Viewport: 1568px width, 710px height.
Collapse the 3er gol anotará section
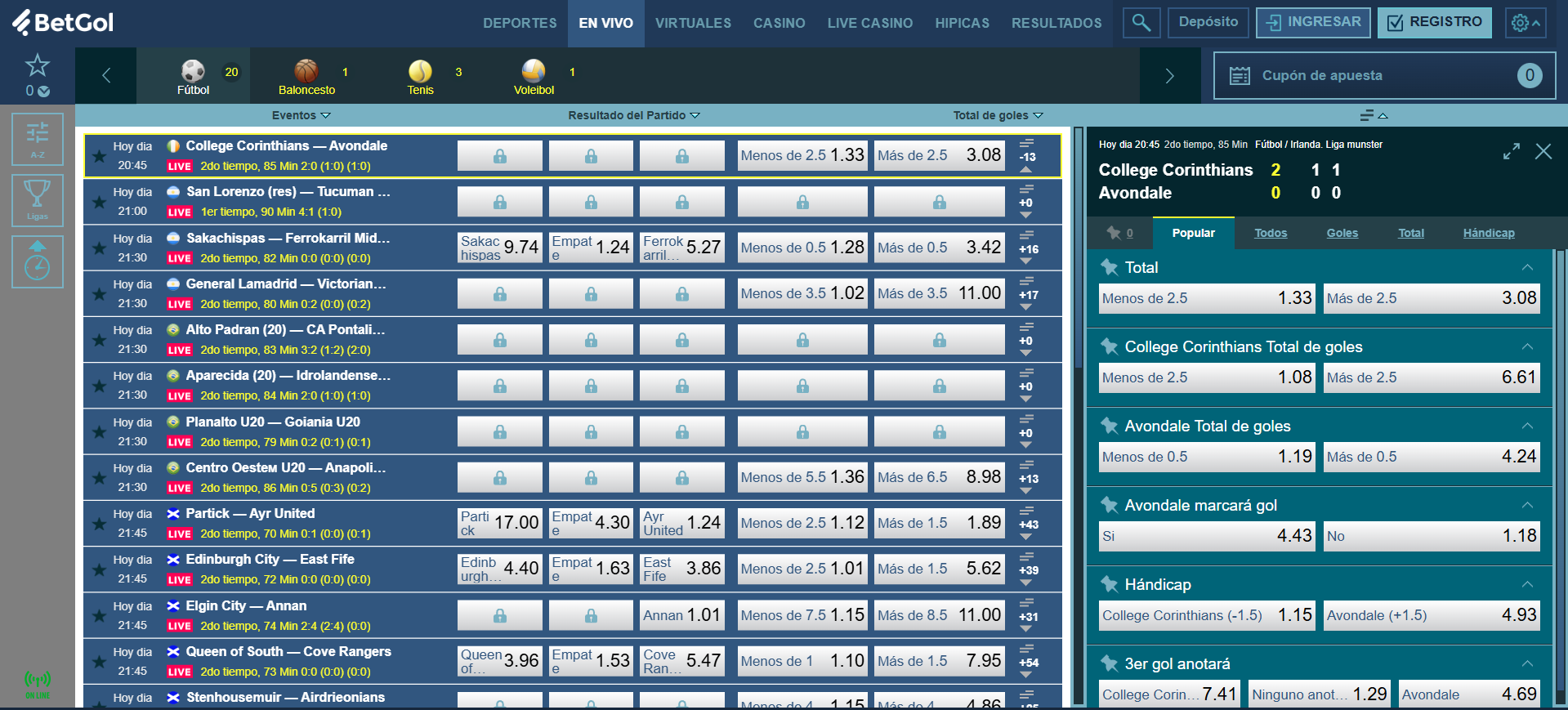(x=1527, y=663)
